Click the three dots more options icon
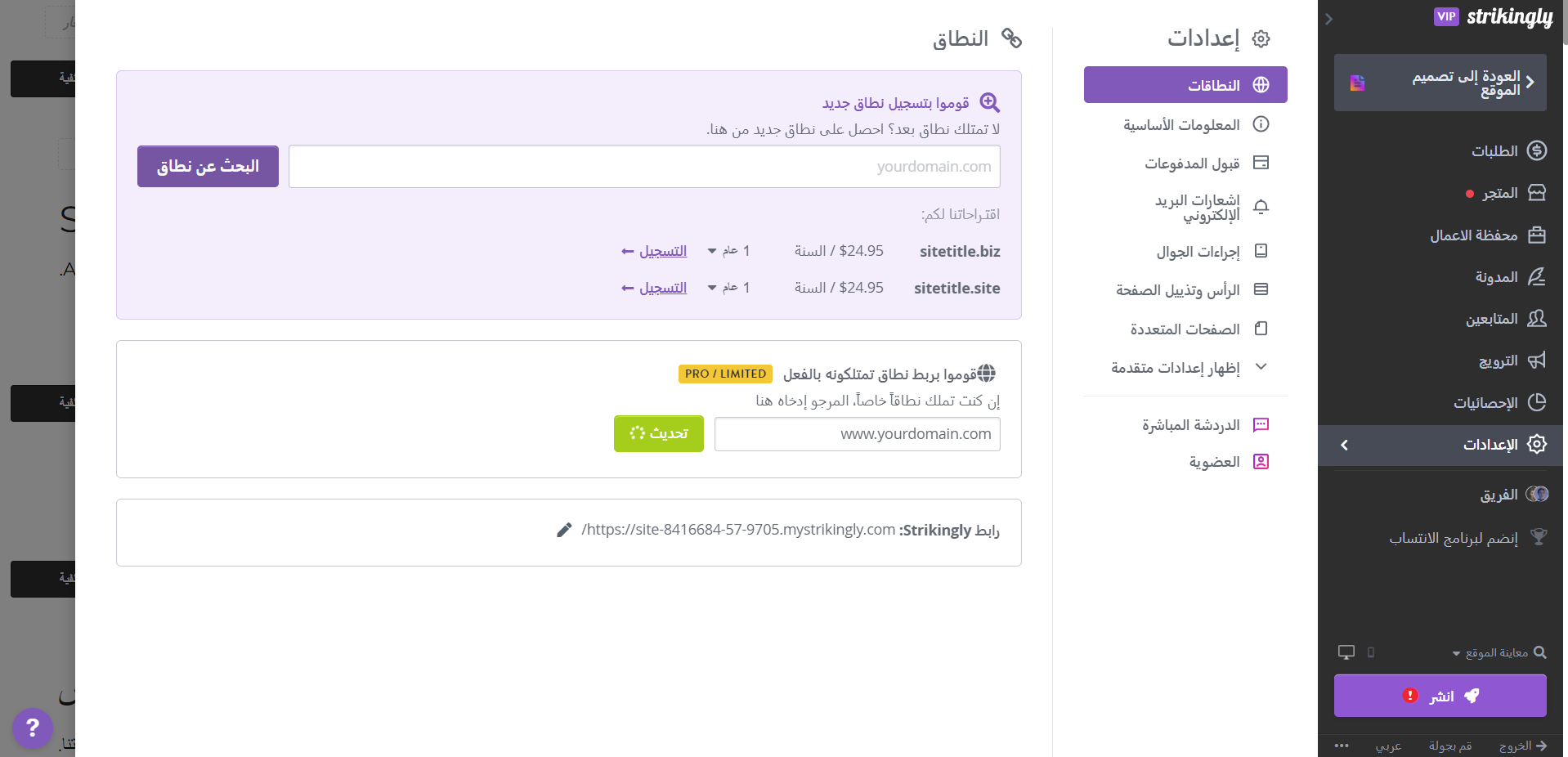Screen dimensions: 1568x757 pyautogui.click(x=1342, y=746)
